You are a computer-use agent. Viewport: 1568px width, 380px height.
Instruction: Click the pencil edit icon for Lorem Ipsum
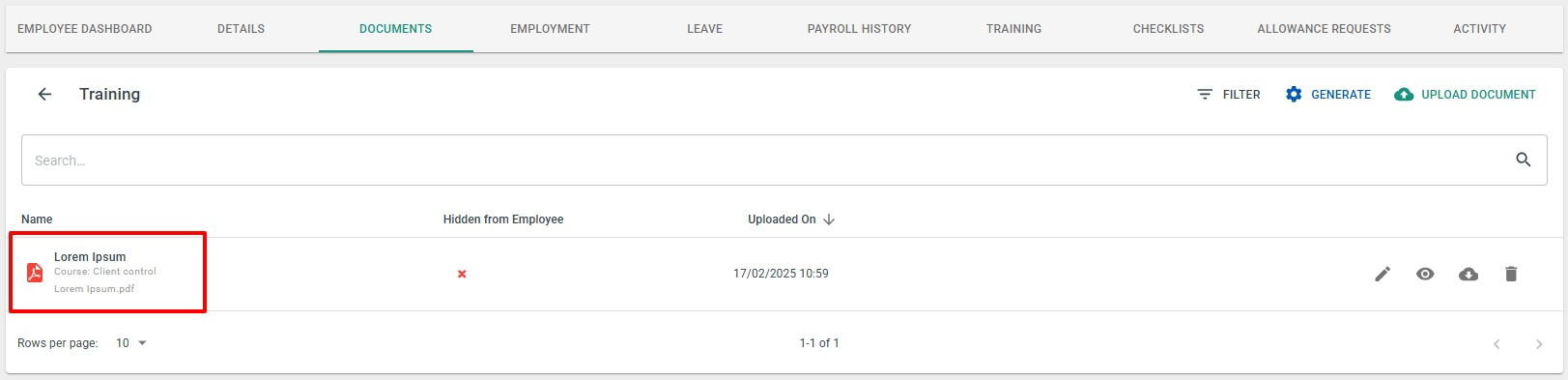(1383, 274)
